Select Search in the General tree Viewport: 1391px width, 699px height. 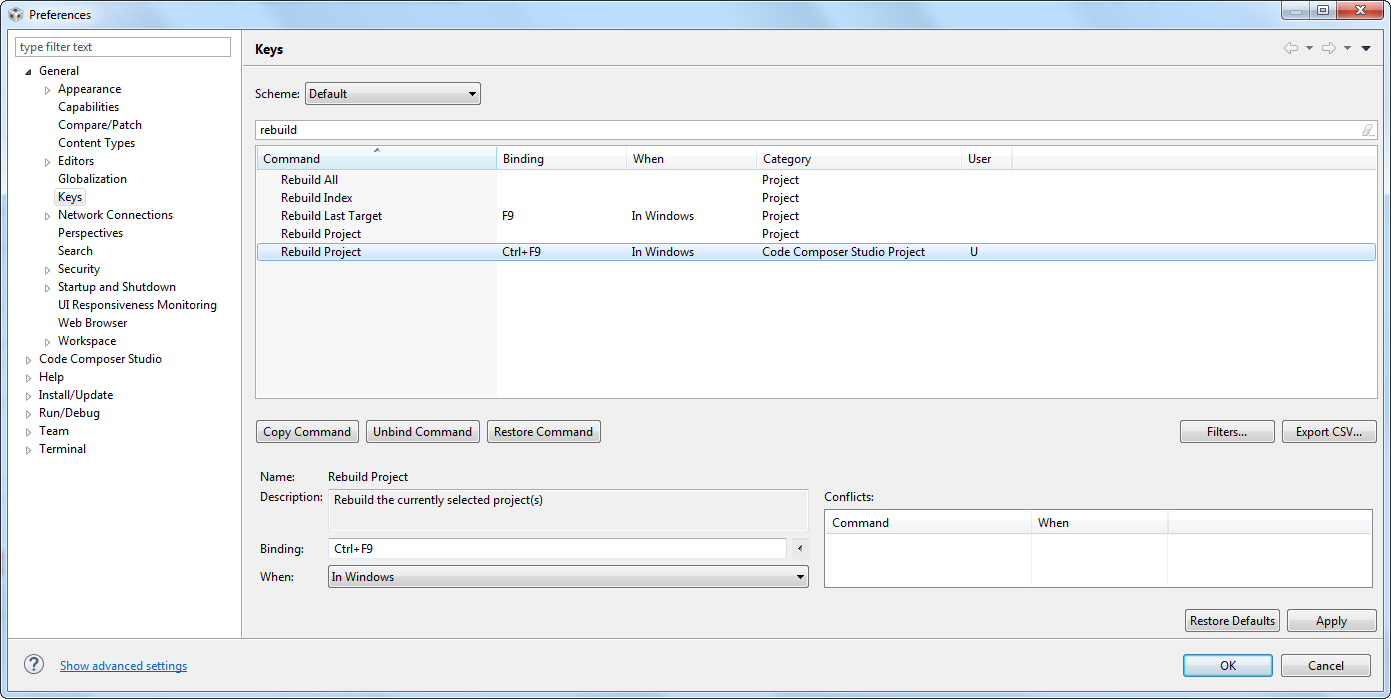[x=75, y=251]
